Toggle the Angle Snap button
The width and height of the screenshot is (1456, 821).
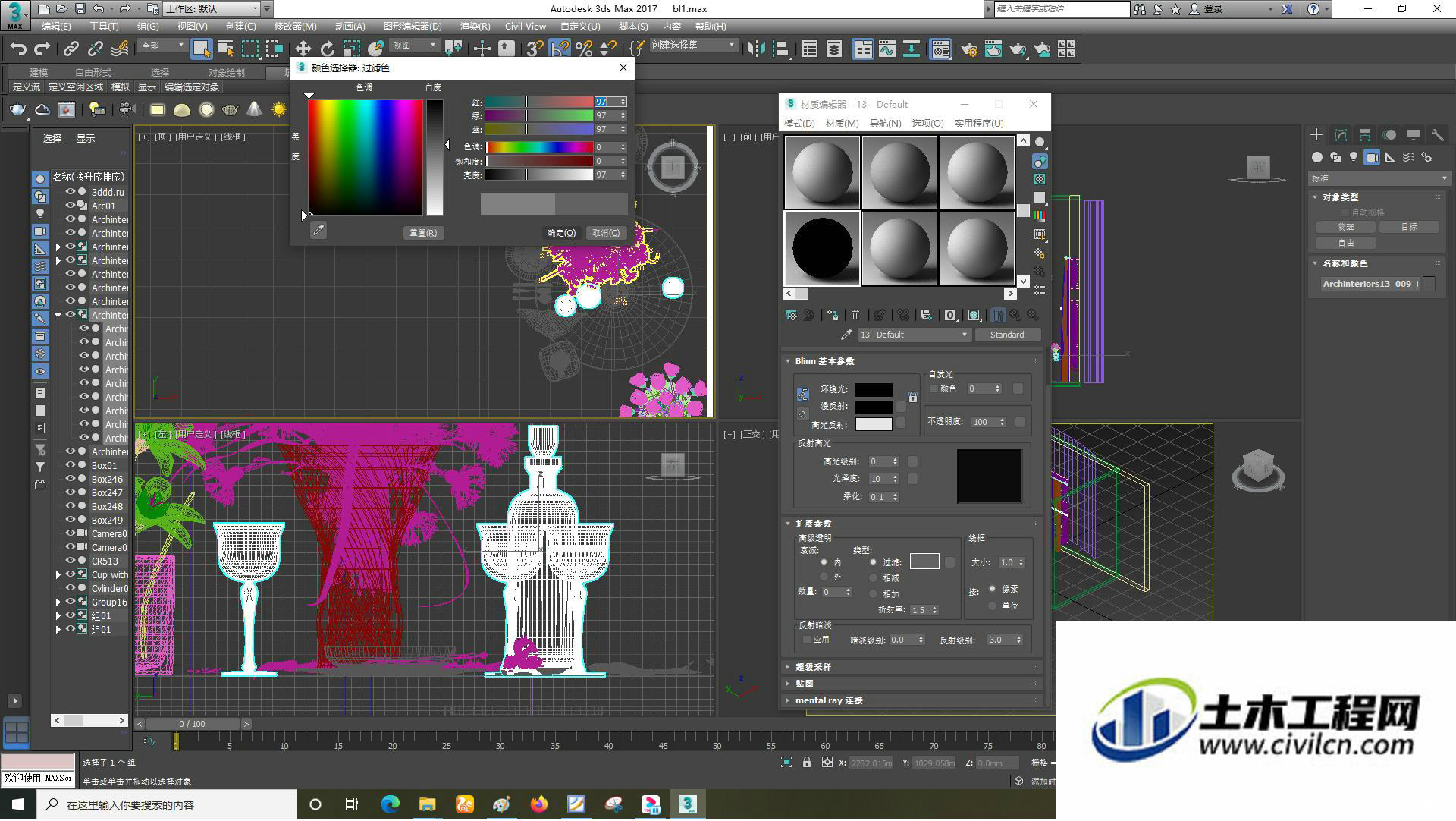pyautogui.click(x=560, y=49)
